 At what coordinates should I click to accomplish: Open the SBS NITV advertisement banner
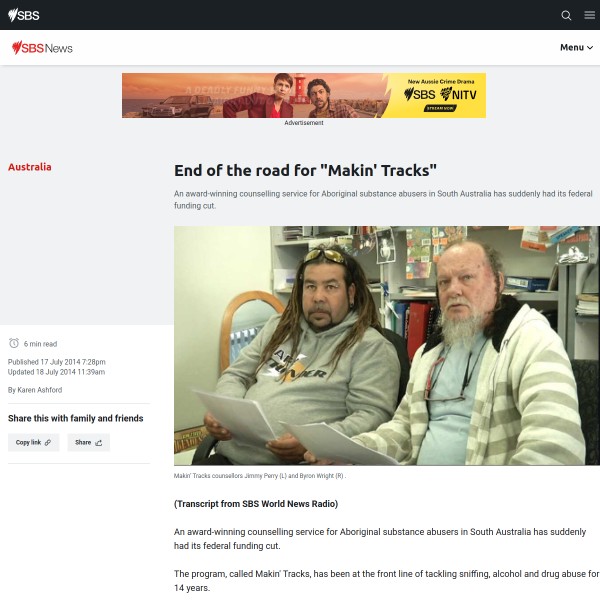(304, 96)
